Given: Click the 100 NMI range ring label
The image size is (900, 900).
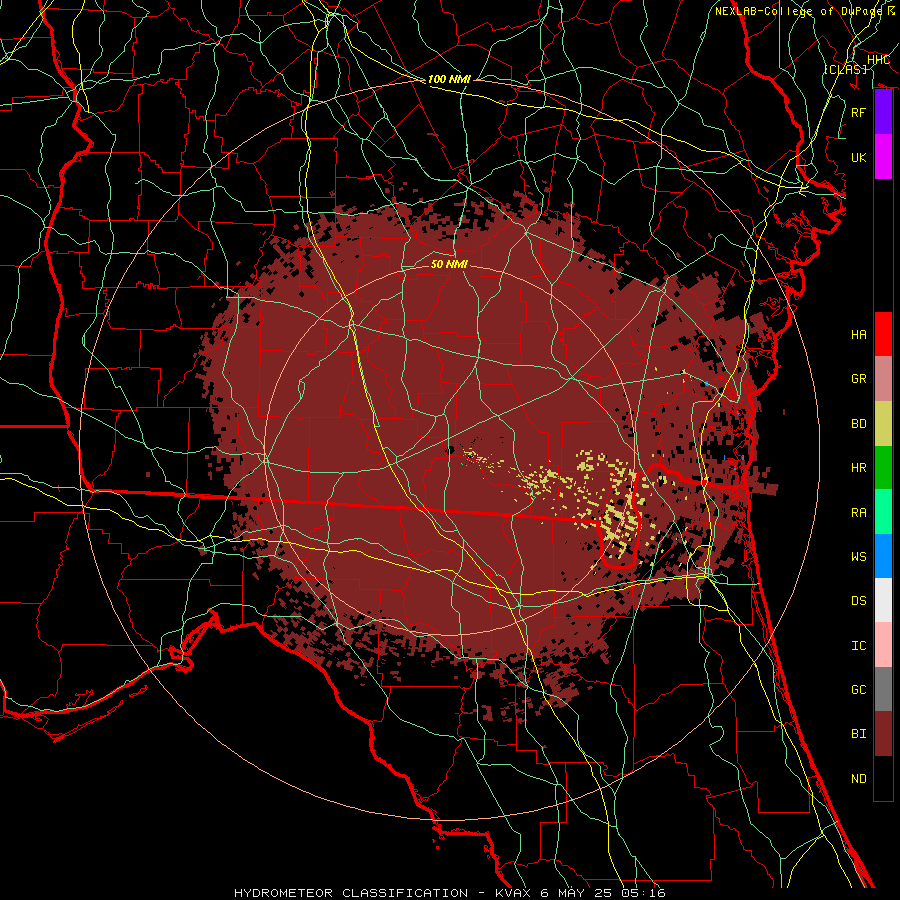Looking at the screenshot, I should point(449,79).
